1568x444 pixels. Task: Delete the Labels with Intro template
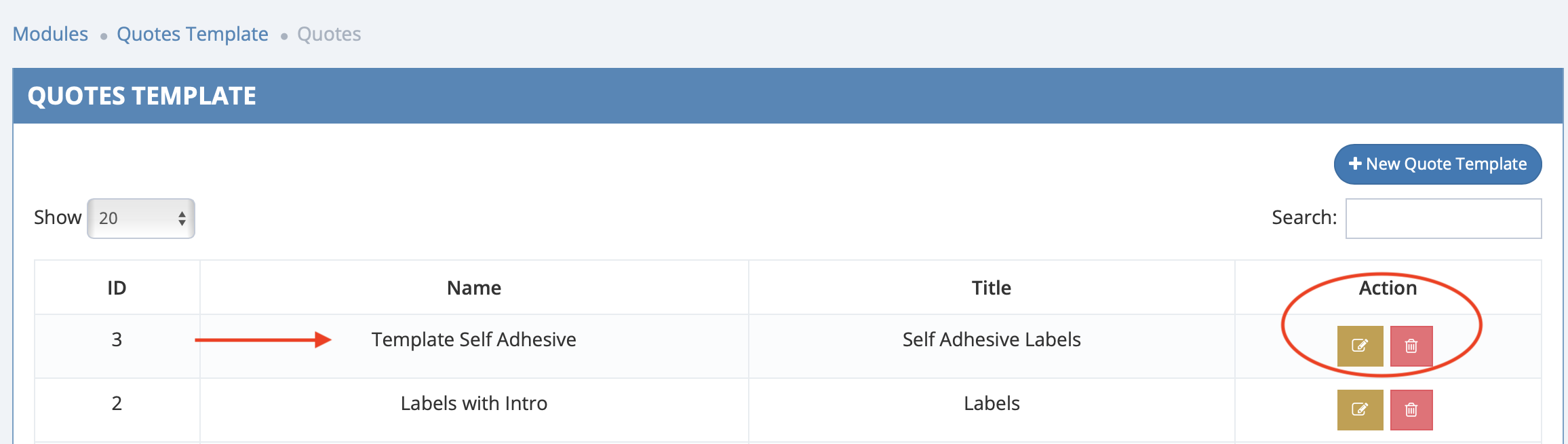click(1411, 410)
